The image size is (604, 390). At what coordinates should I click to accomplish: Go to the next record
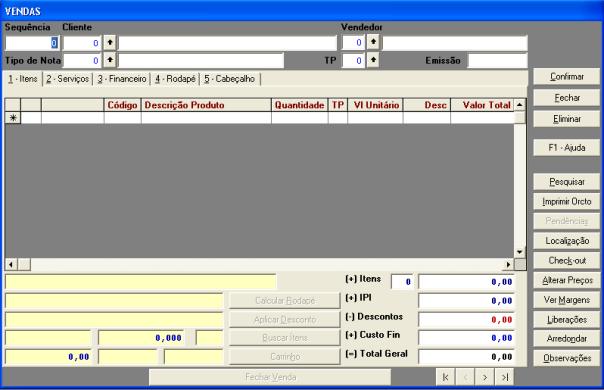click(x=485, y=377)
